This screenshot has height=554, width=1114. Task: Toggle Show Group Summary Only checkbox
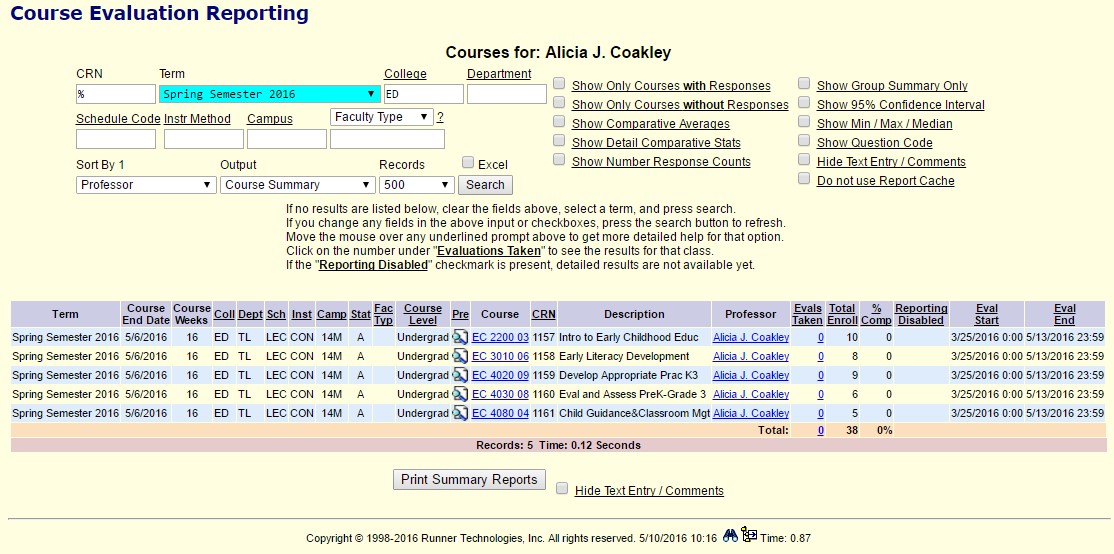tap(804, 84)
